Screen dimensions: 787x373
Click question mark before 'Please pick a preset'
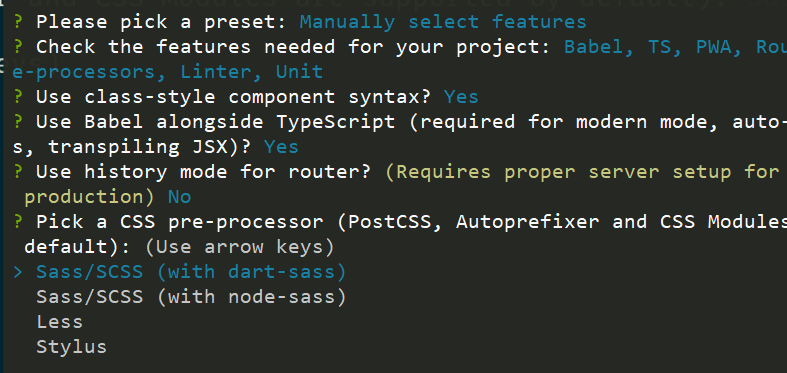18,22
